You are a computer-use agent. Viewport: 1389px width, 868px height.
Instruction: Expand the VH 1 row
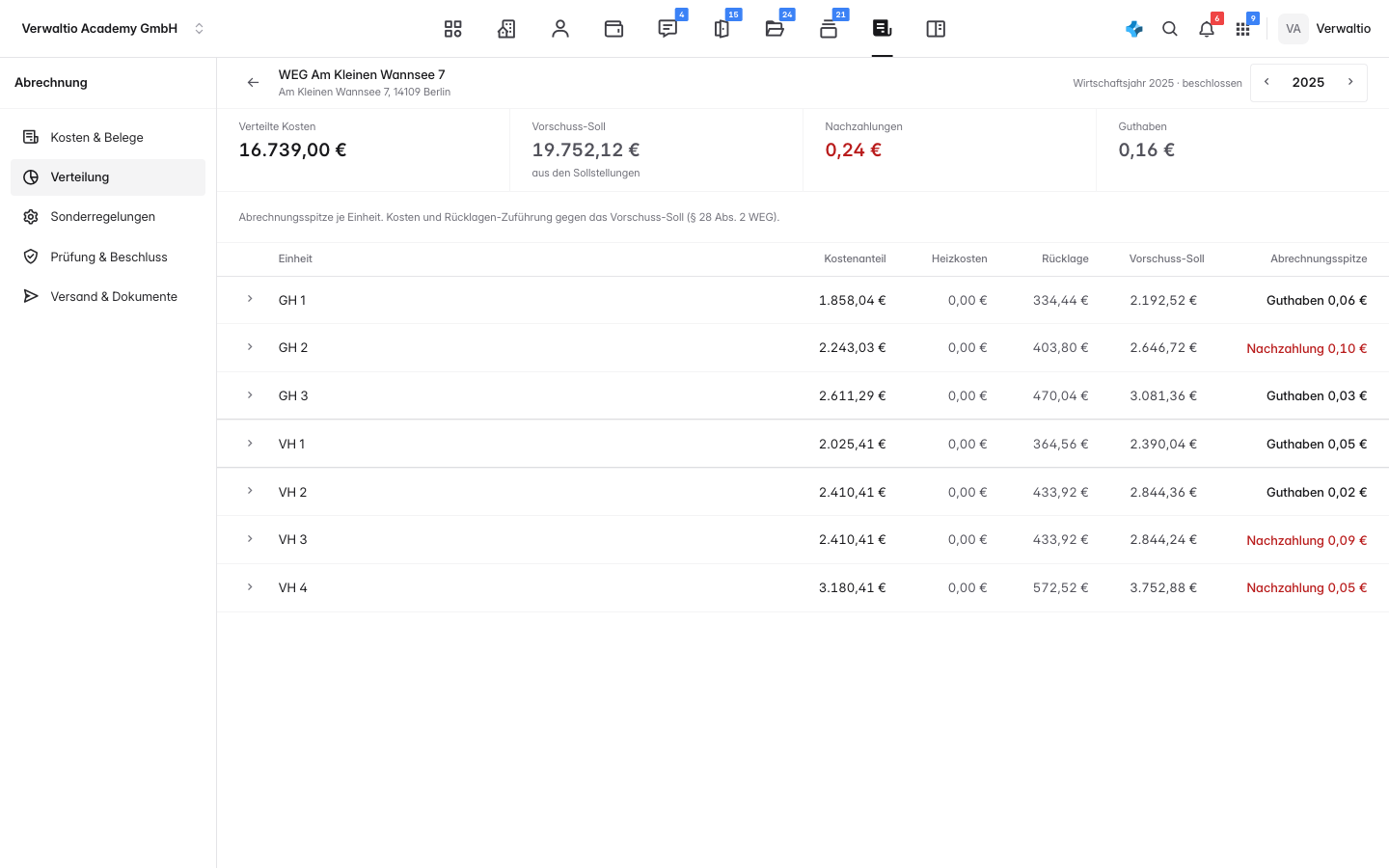pos(250,444)
